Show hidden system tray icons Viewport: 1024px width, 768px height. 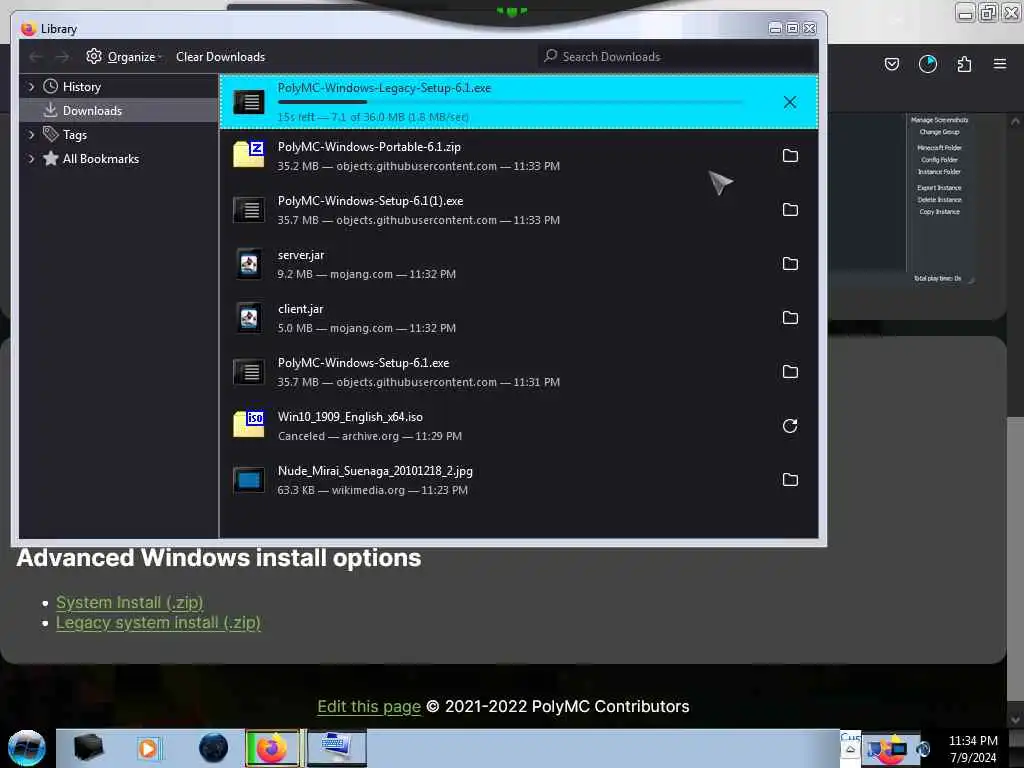[x=850, y=749]
